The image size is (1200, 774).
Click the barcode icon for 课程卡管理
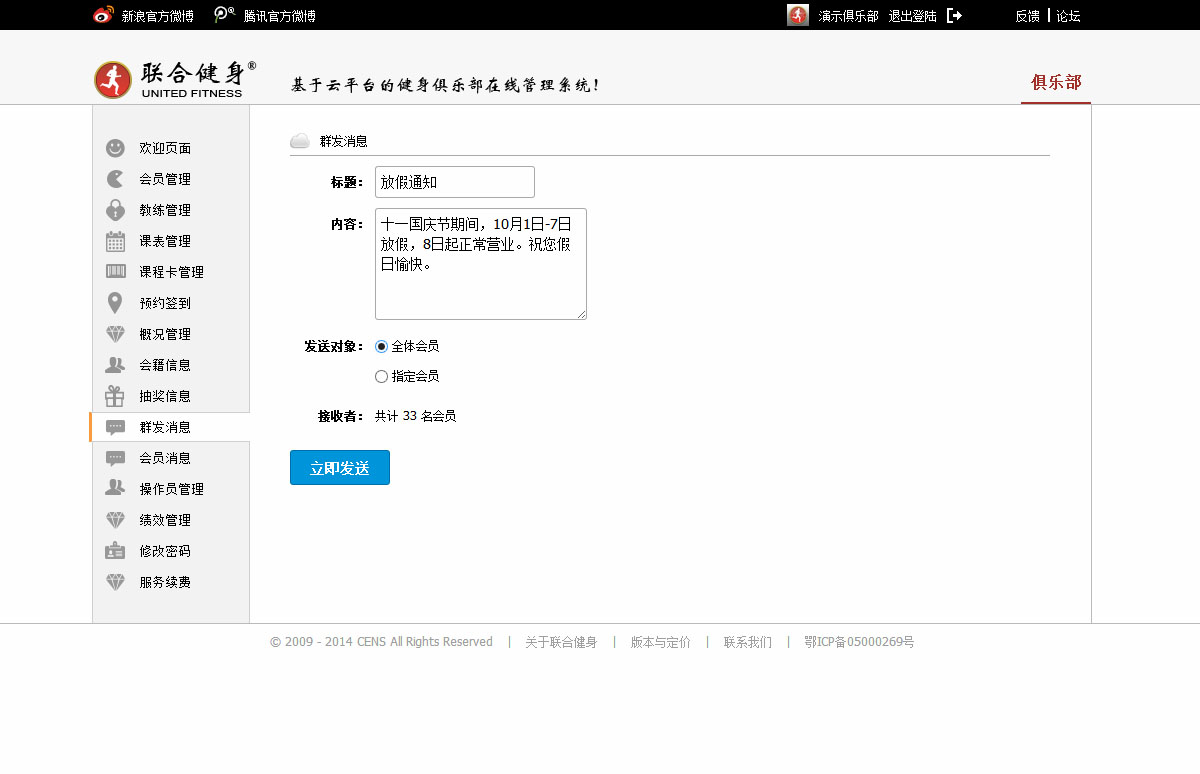pyautogui.click(x=115, y=272)
